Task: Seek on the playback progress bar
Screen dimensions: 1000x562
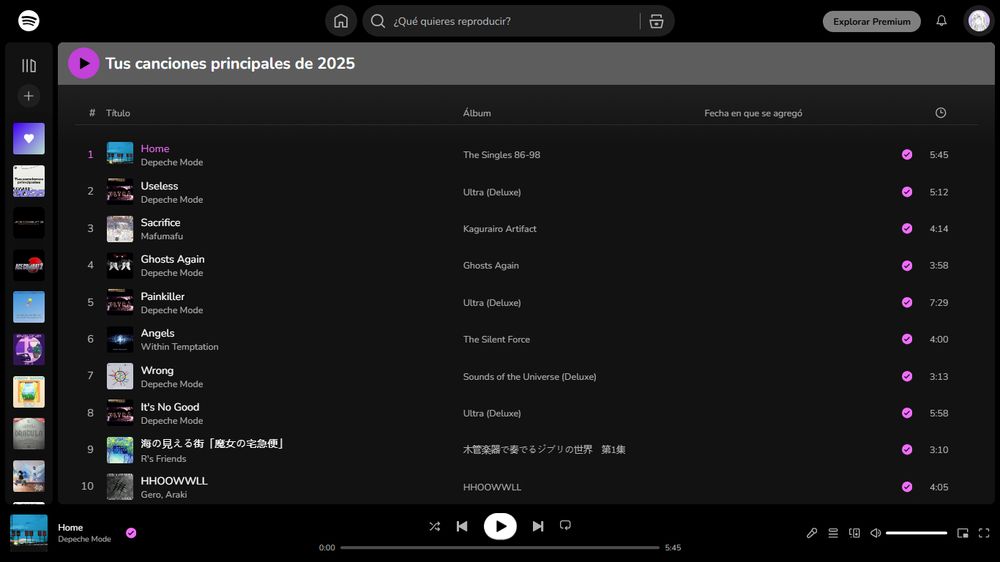Action: 500,547
